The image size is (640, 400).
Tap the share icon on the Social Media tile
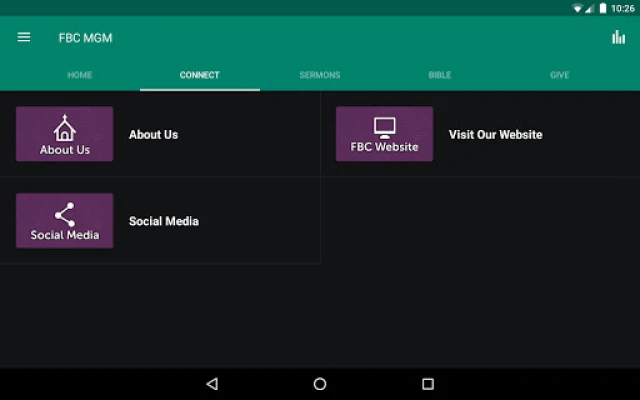pos(64,214)
